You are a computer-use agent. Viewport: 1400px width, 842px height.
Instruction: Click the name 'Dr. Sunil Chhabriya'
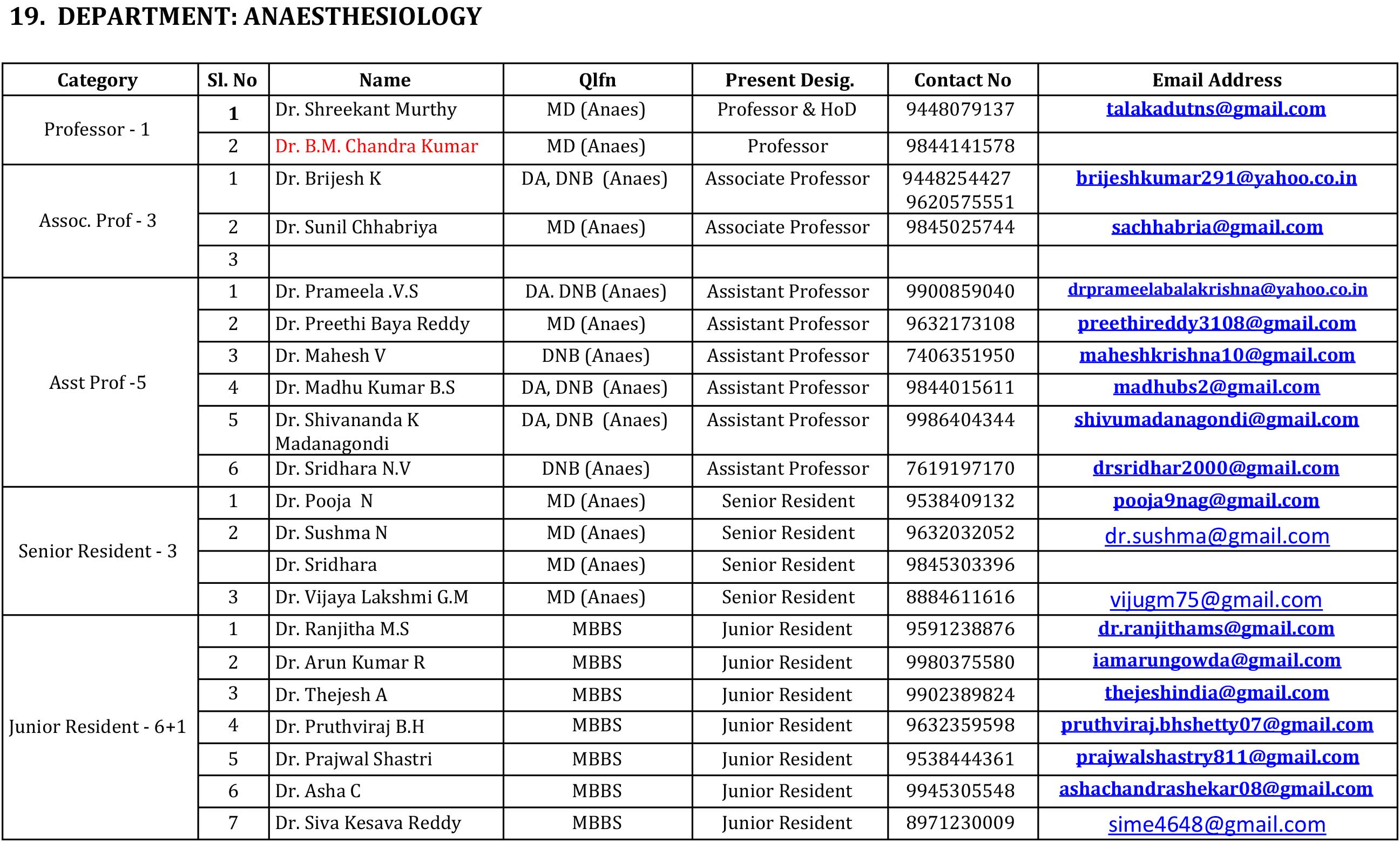pos(356,227)
